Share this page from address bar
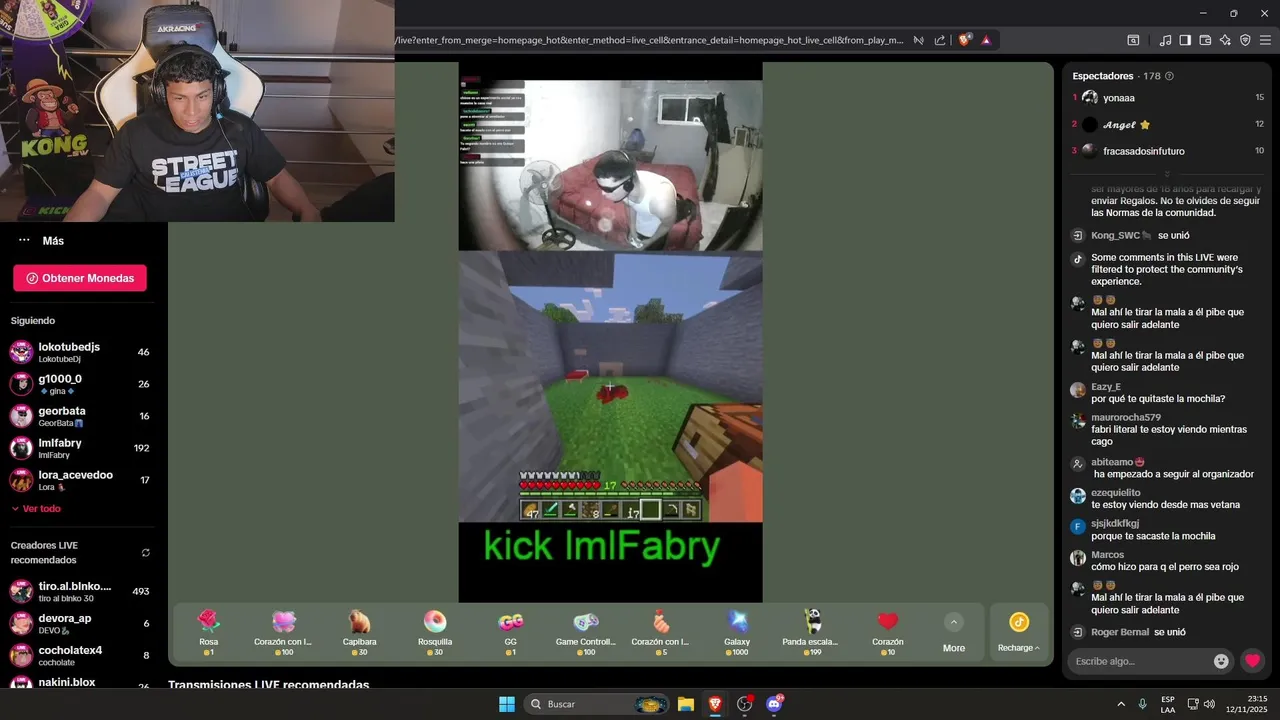The width and height of the screenshot is (1280, 720). [x=940, y=40]
